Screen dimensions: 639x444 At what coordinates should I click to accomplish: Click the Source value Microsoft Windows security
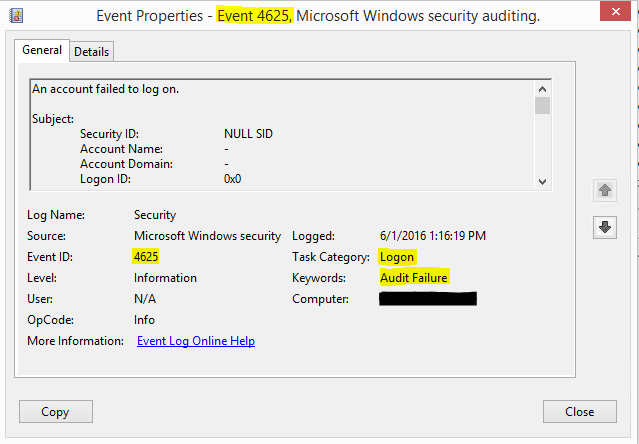(x=207, y=236)
